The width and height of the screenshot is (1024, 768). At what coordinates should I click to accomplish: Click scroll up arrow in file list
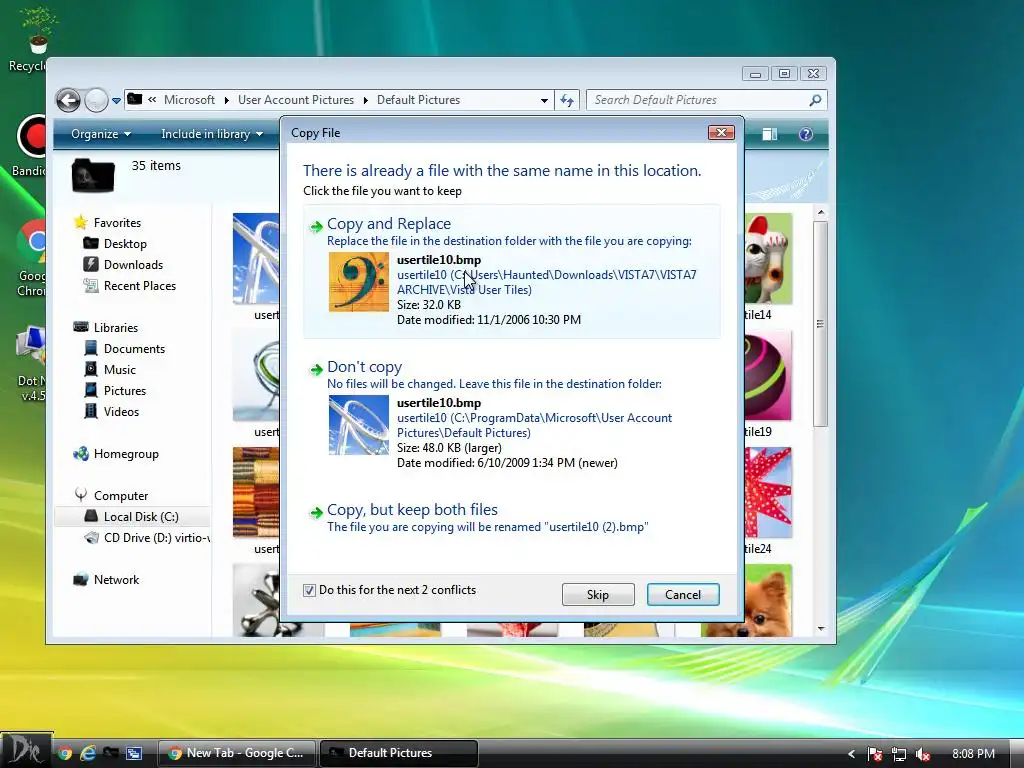[821, 213]
